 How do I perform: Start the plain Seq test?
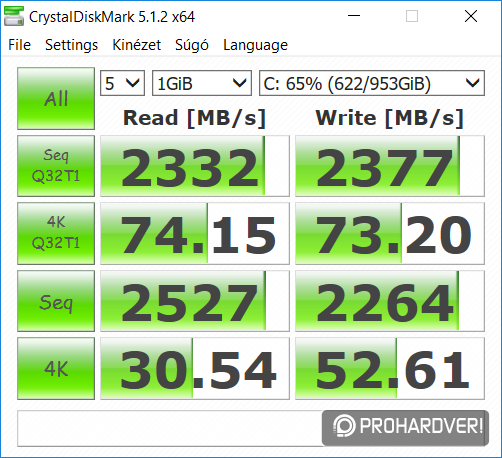56,301
